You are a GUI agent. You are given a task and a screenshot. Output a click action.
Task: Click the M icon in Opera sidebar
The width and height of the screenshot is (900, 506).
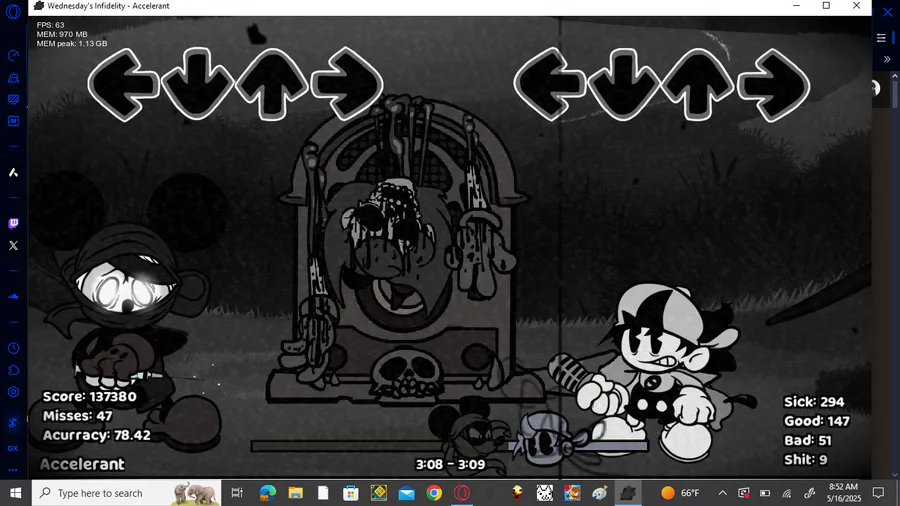point(13,121)
